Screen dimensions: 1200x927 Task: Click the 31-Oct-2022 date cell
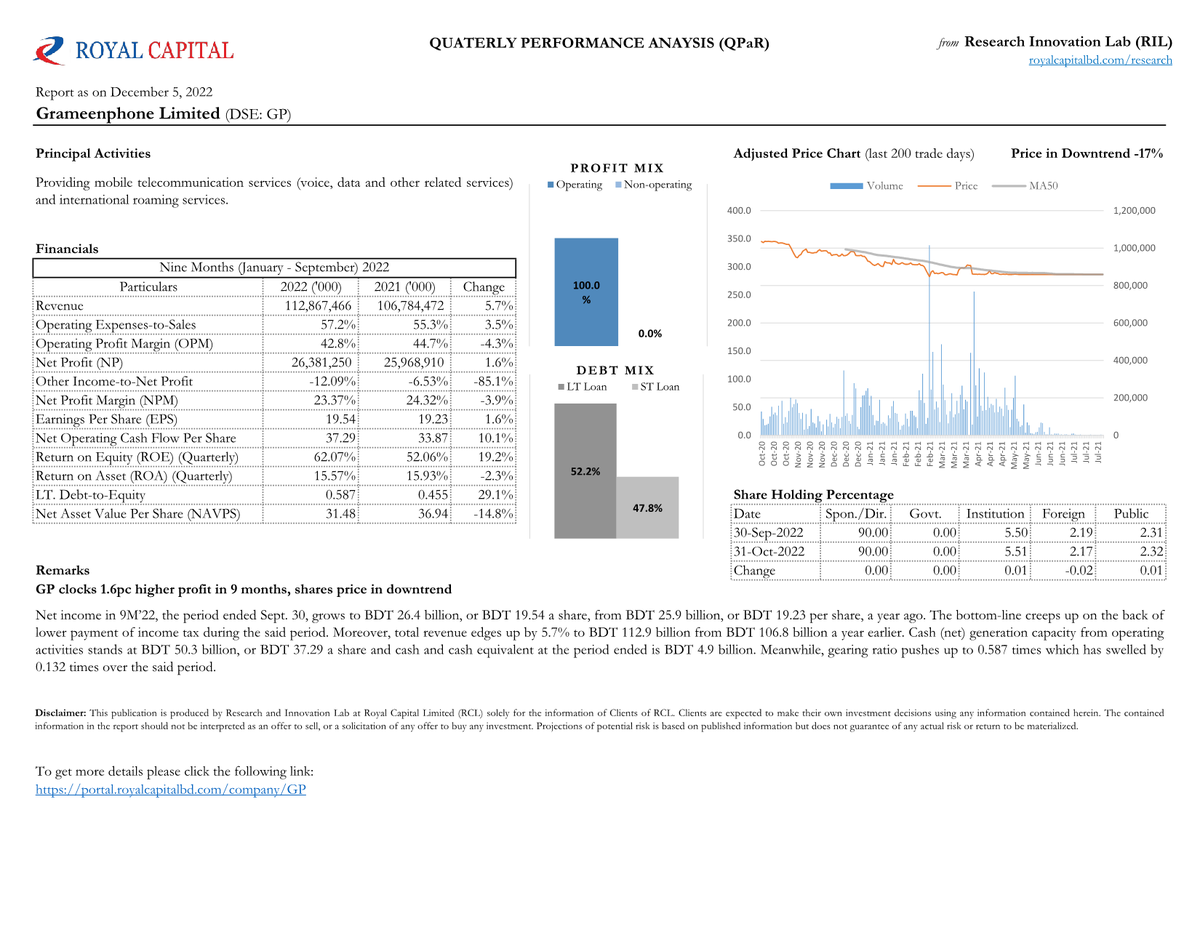click(769, 552)
